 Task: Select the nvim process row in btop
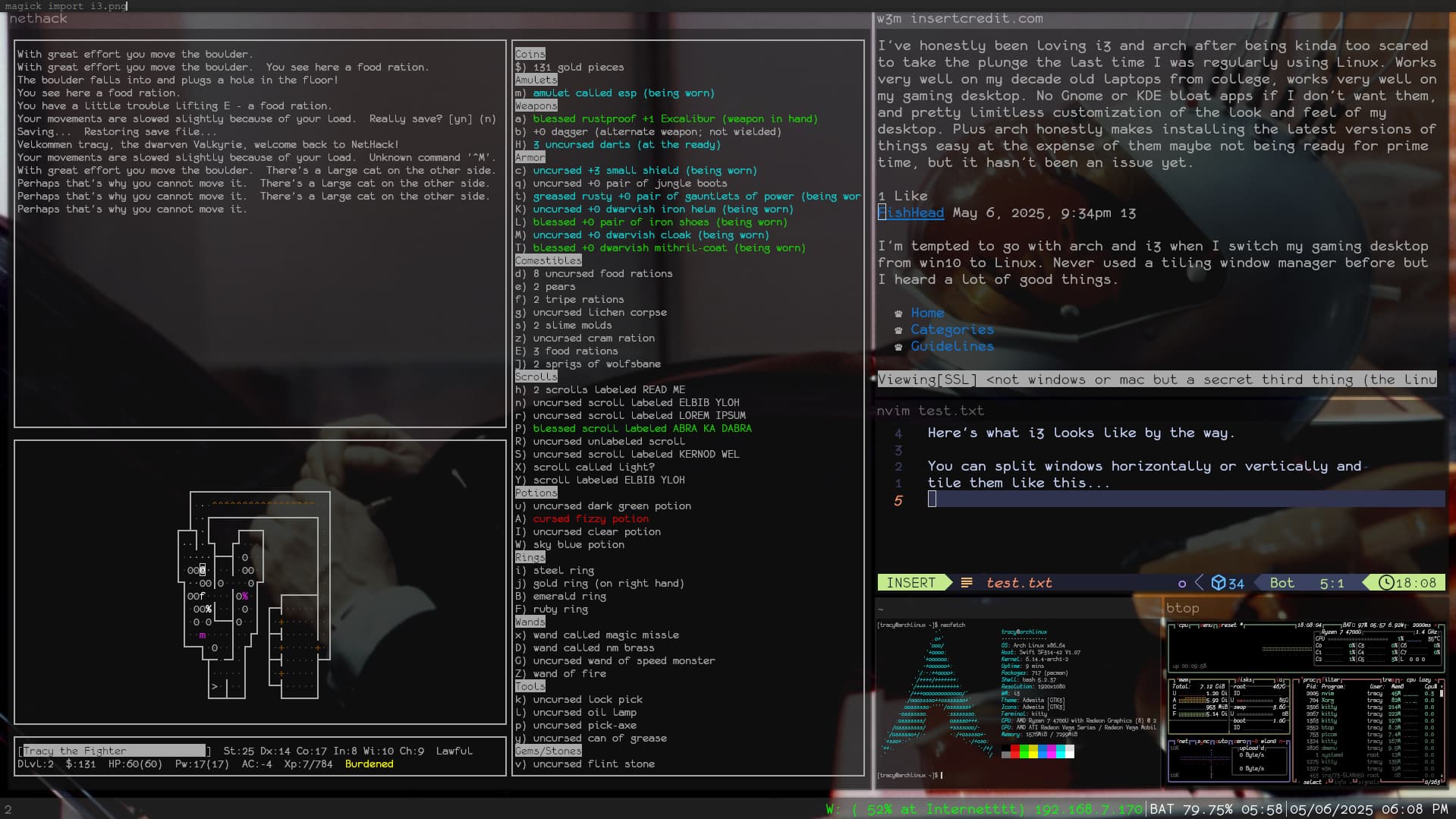point(1372,694)
